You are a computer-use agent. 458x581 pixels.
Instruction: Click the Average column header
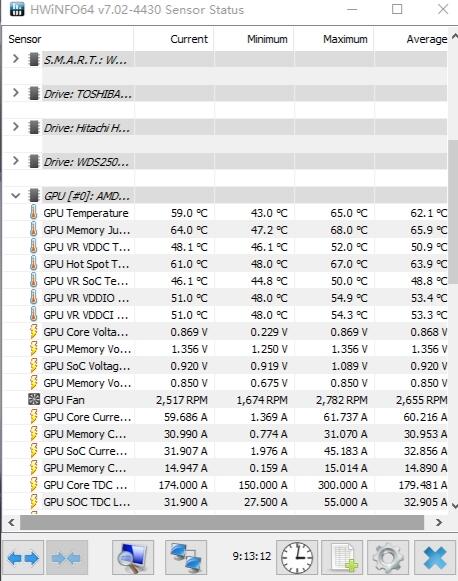411,39
